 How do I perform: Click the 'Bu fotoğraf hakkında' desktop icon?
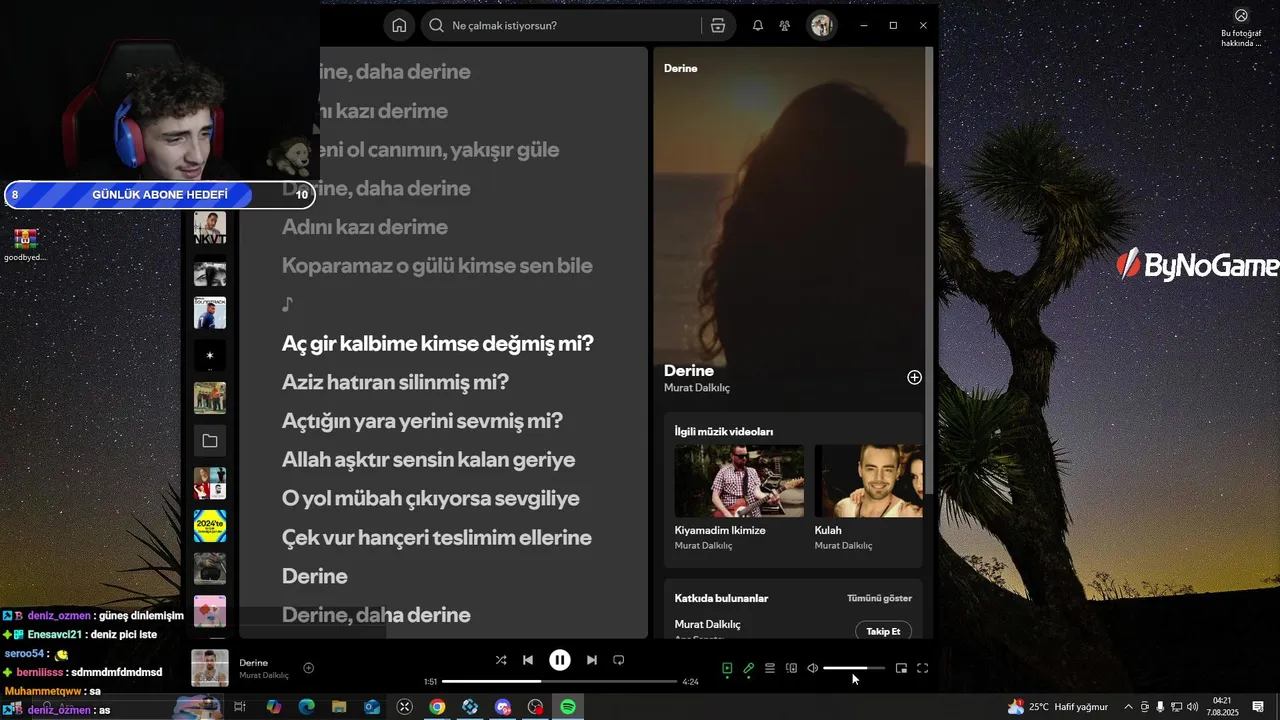1241,27
